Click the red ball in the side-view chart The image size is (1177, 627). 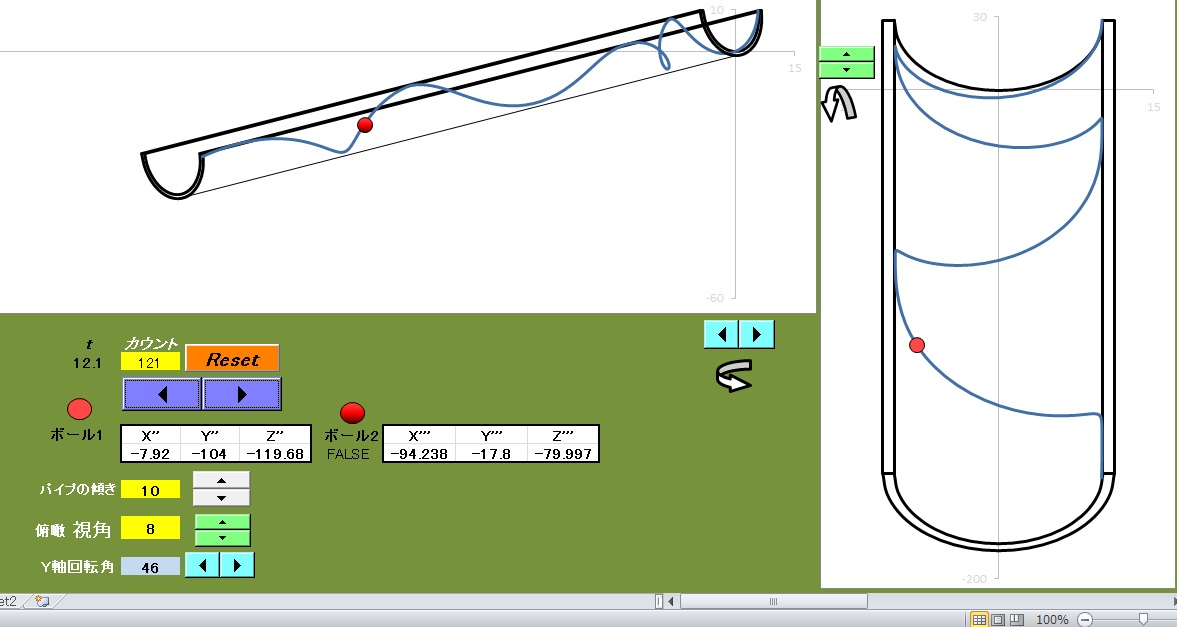[365, 125]
